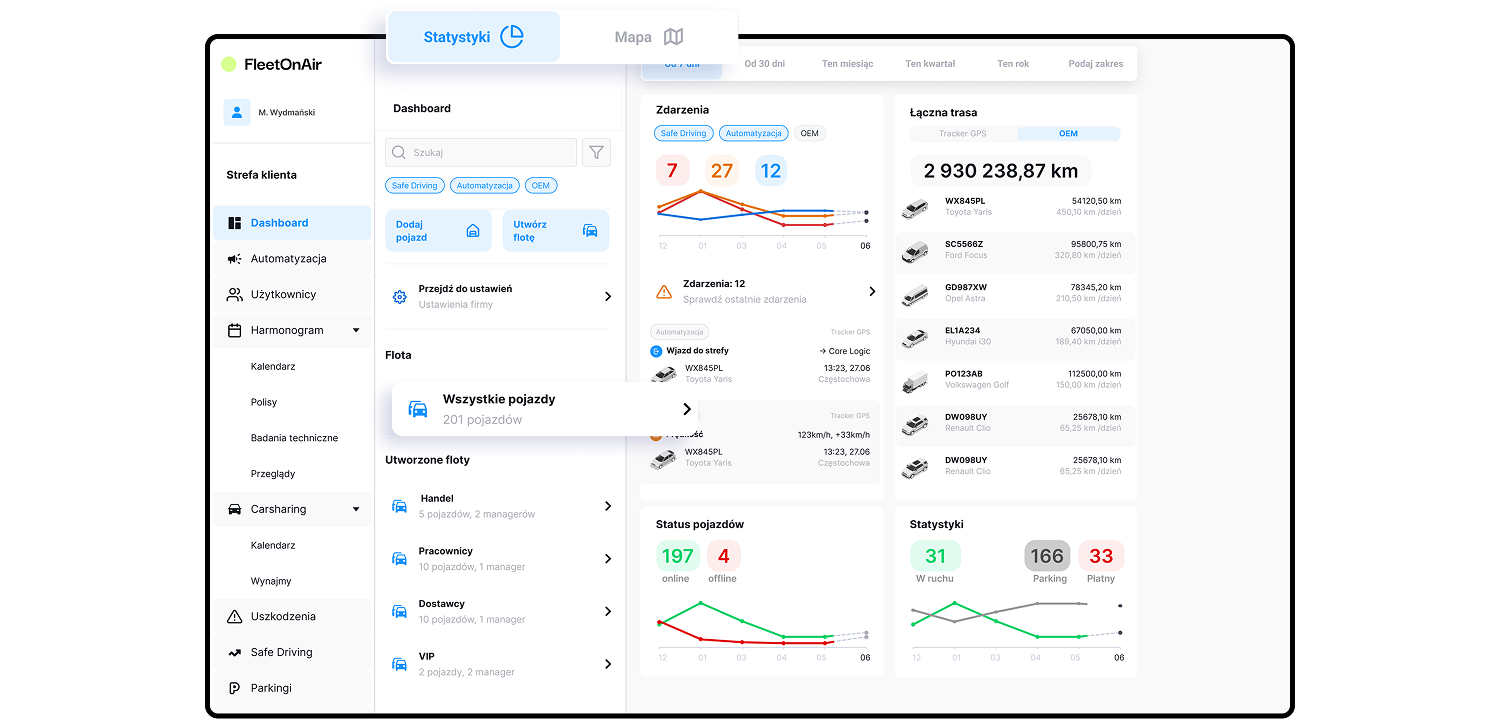Select the Od 30 dni range
Image resolution: width=1500 pixels, height=723 pixels.
(x=764, y=64)
